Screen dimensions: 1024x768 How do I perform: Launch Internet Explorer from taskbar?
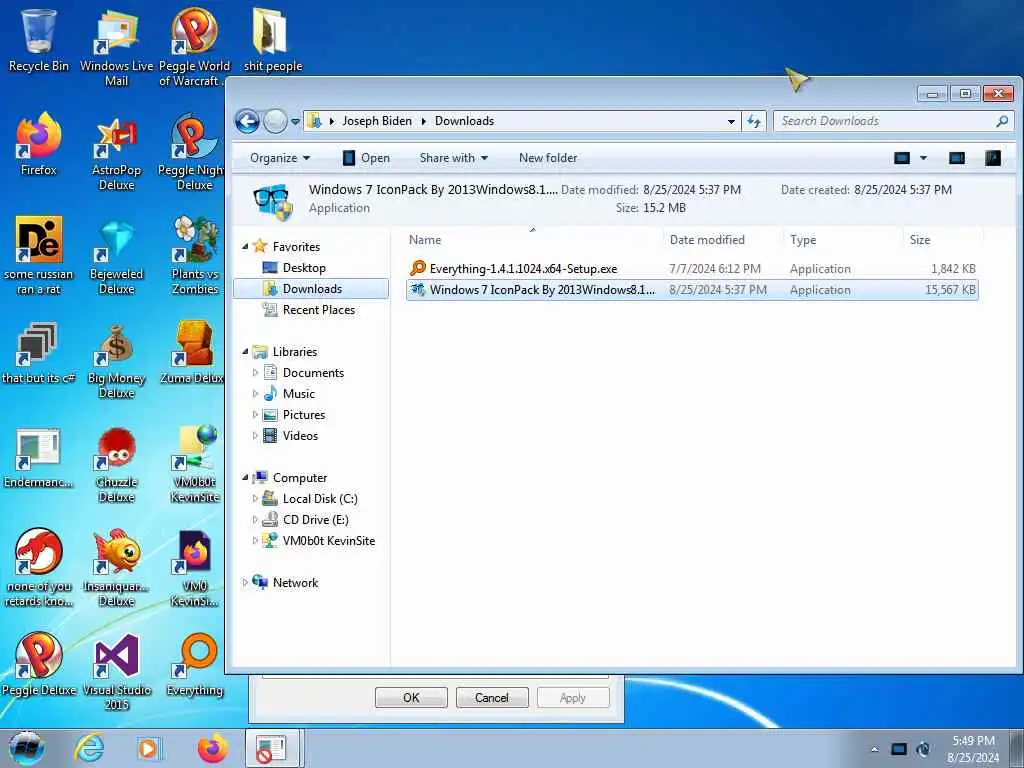[89, 748]
